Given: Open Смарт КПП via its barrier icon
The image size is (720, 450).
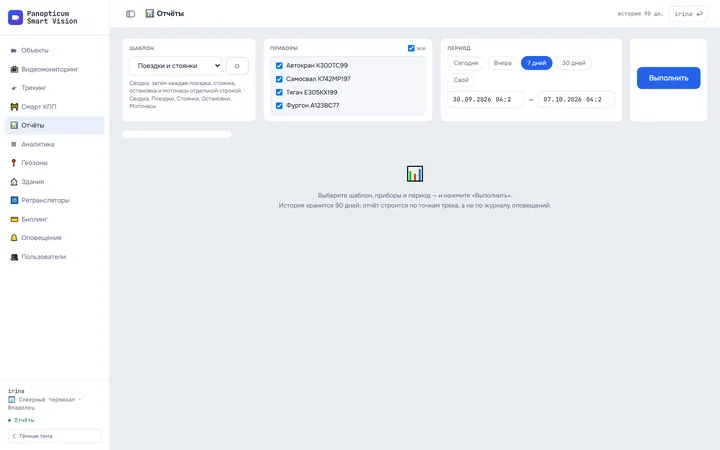Looking at the screenshot, I should click(14, 107).
